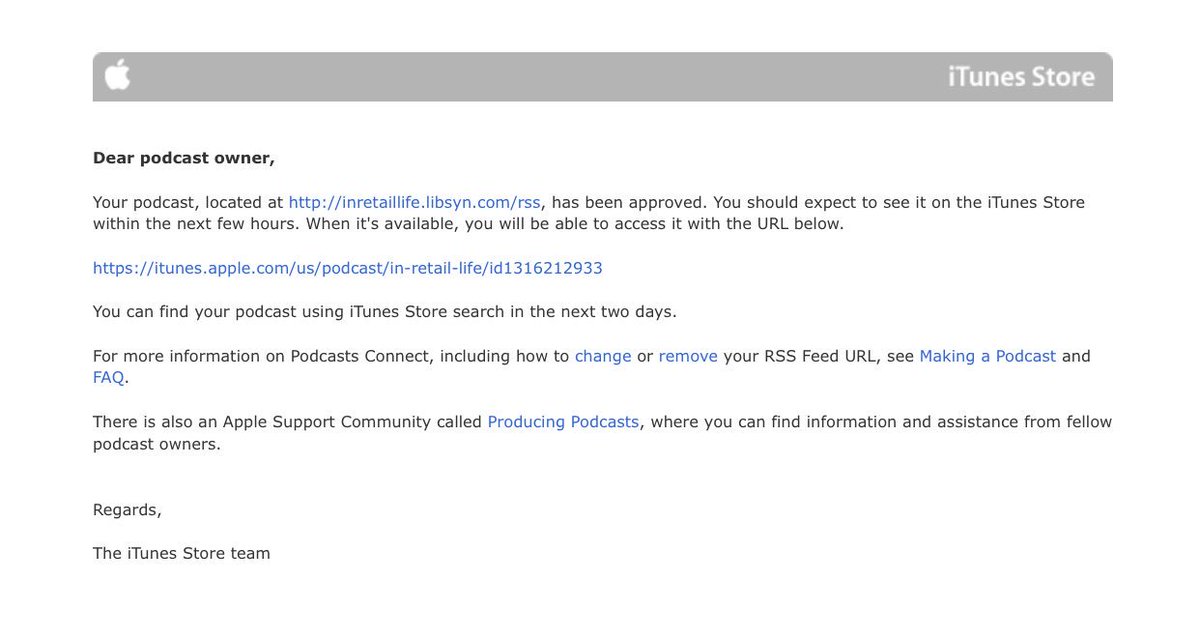This screenshot has height=639, width=1200.
Task: Open the iTunes podcast URL link
Action: click(x=348, y=268)
